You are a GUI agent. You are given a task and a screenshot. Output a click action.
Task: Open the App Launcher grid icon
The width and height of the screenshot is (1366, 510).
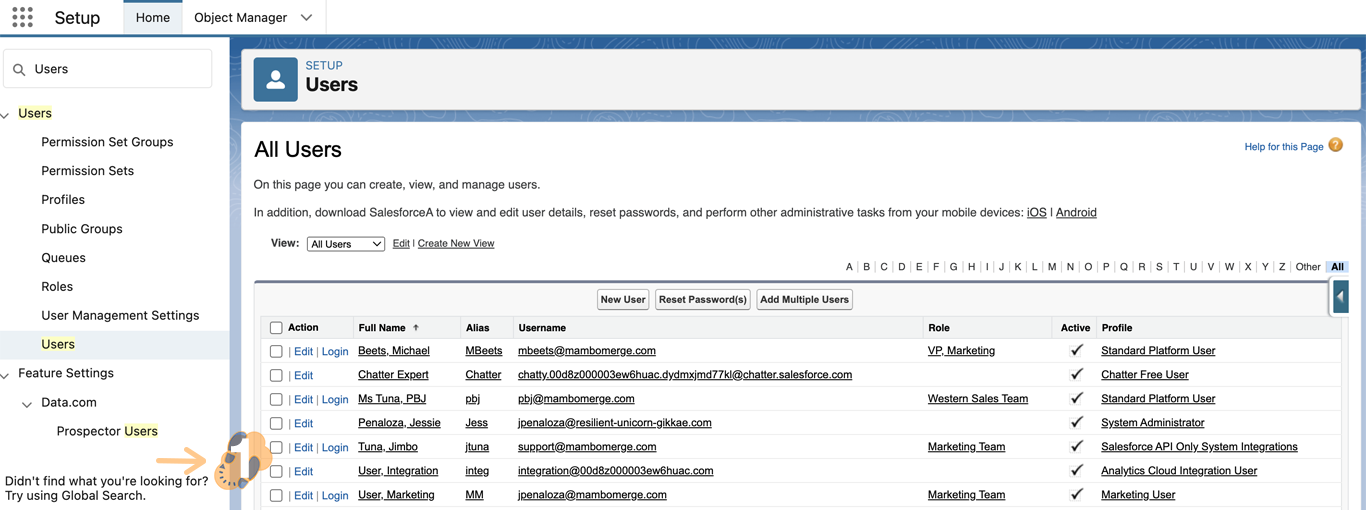[22, 17]
